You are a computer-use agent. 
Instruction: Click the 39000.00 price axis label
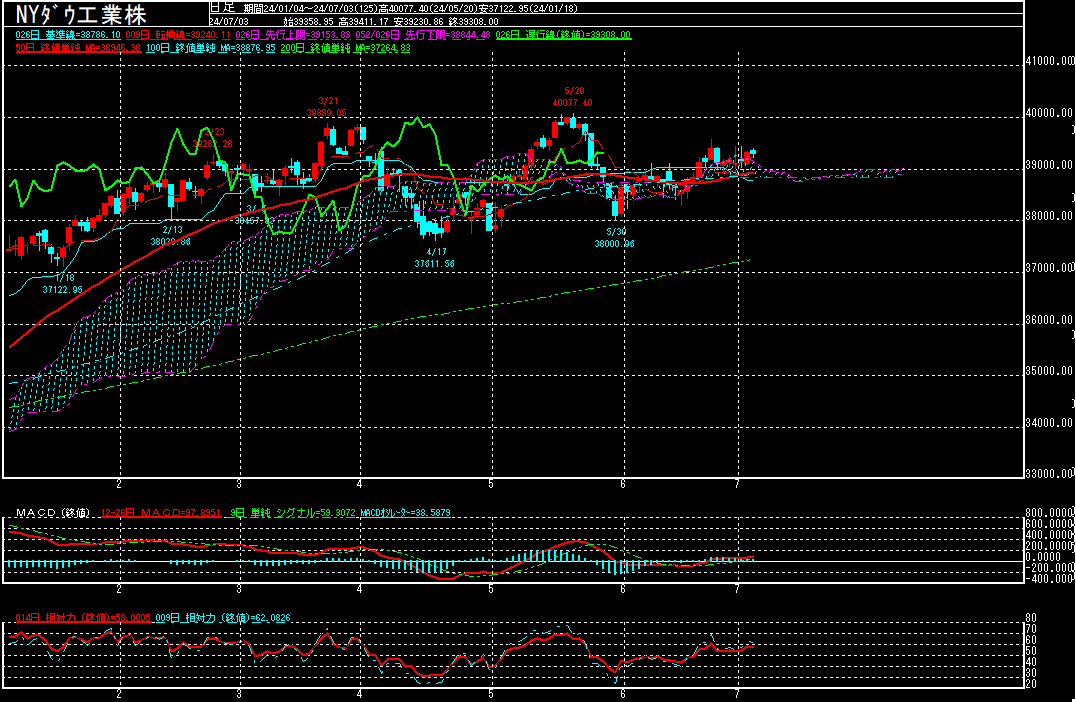pos(1049,165)
